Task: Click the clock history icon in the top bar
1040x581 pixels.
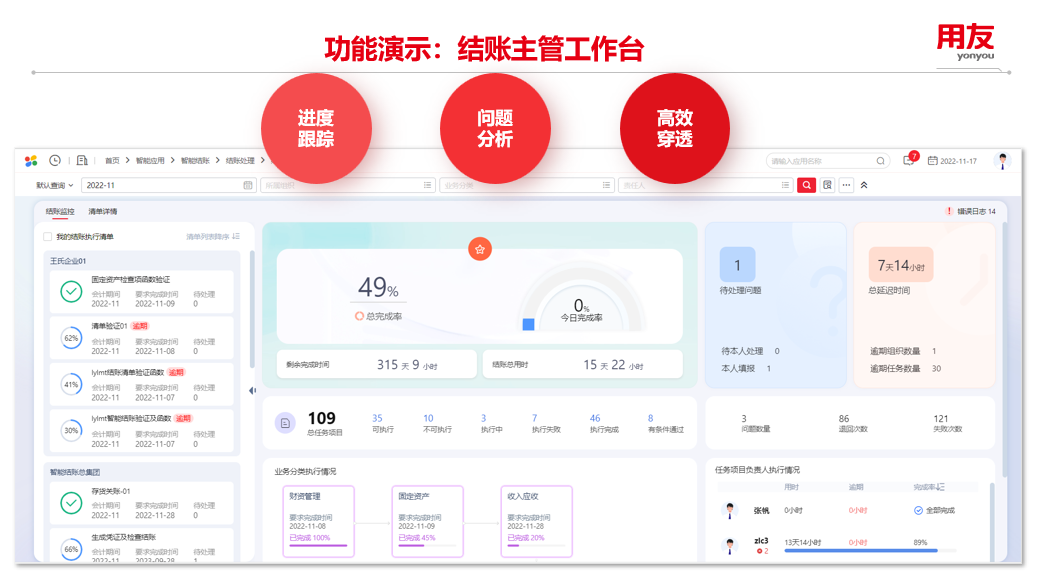Action: click(x=54, y=161)
